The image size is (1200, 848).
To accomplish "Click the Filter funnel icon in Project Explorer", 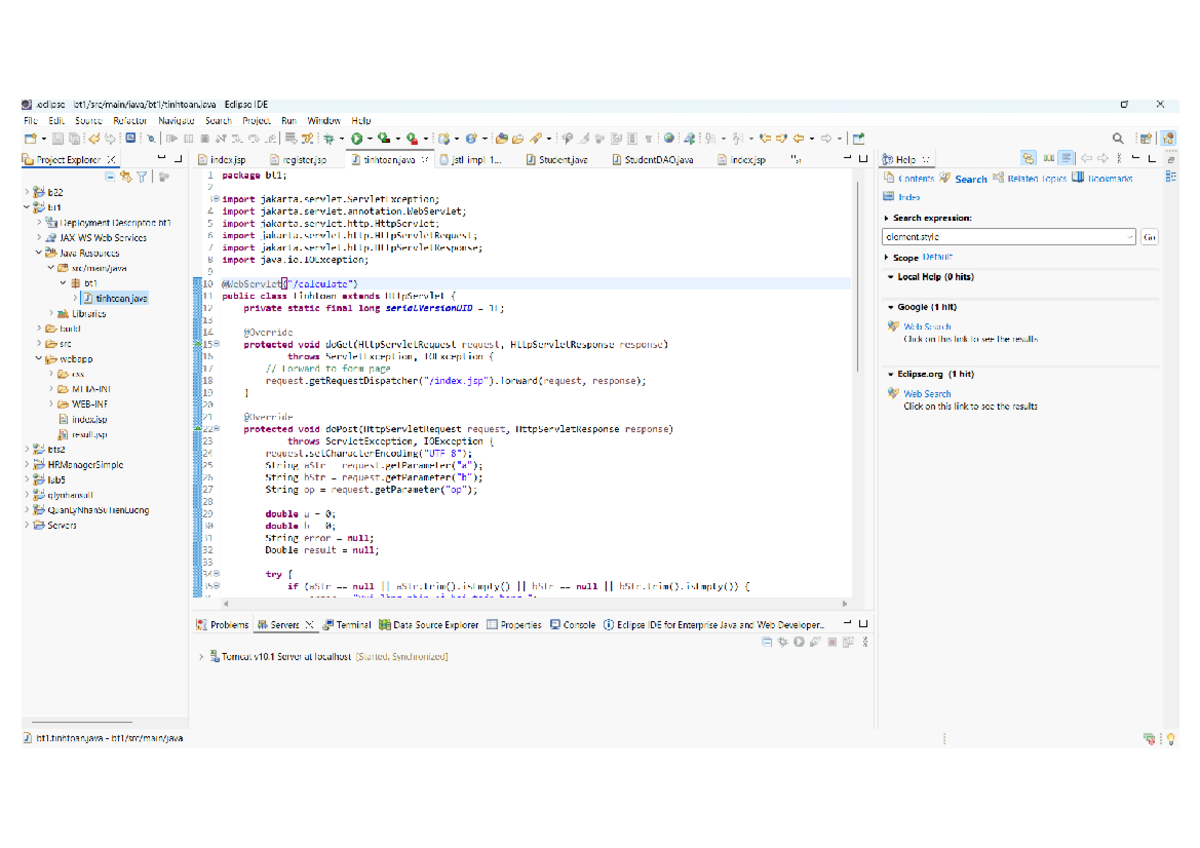I will (142, 177).
